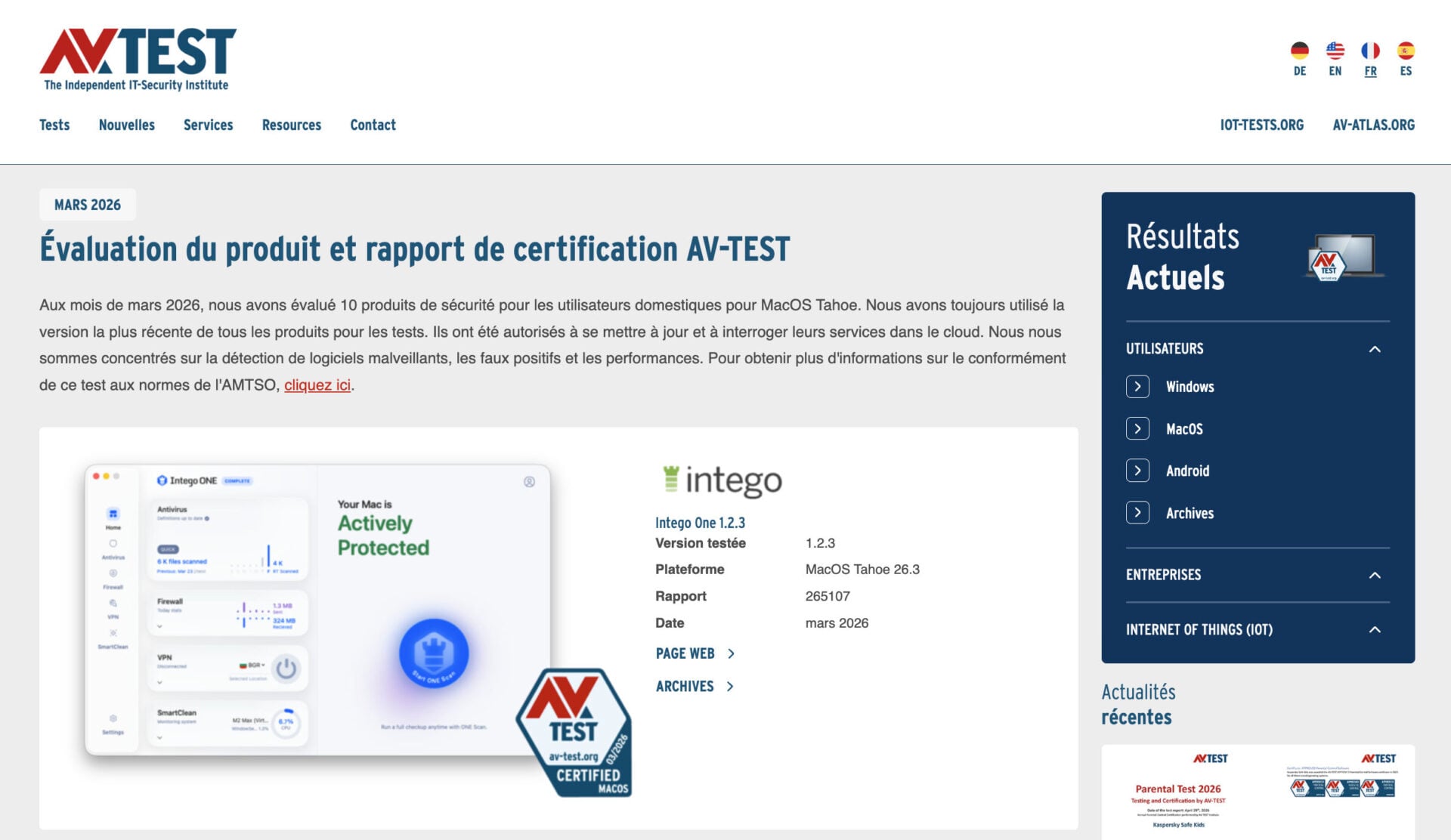Choose Spanish via the Spain flag
Image resolution: width=1451 pixels, height=840 pixels.
1406,51
